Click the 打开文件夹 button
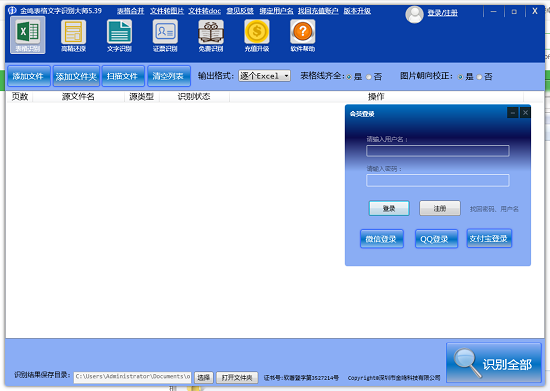 [237, 377]
